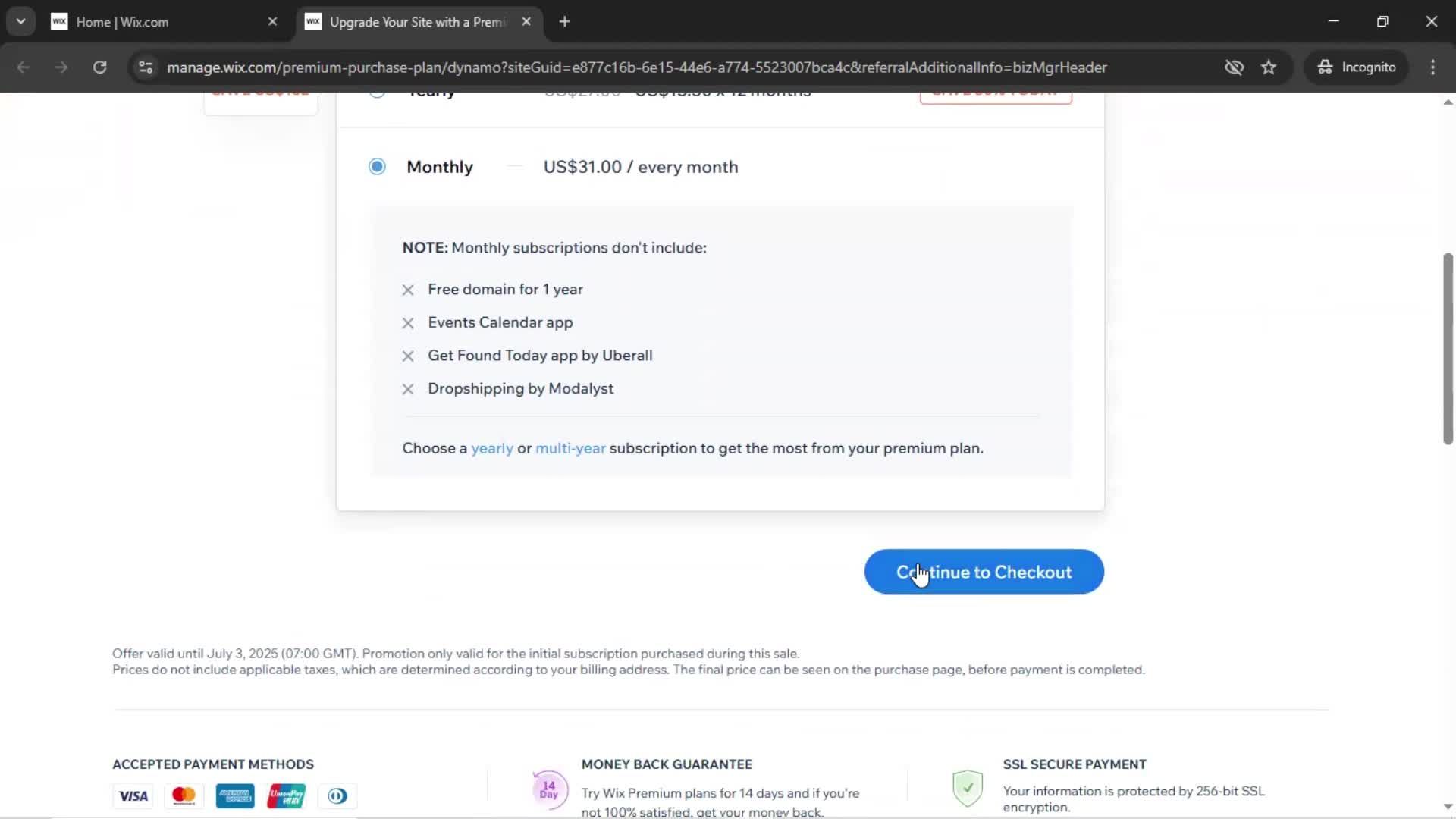Viewport: 1456px width, 819px height.
Task: Click the MONEY BACK GUARANTEE heading
Action: click(x=667, y=764)
